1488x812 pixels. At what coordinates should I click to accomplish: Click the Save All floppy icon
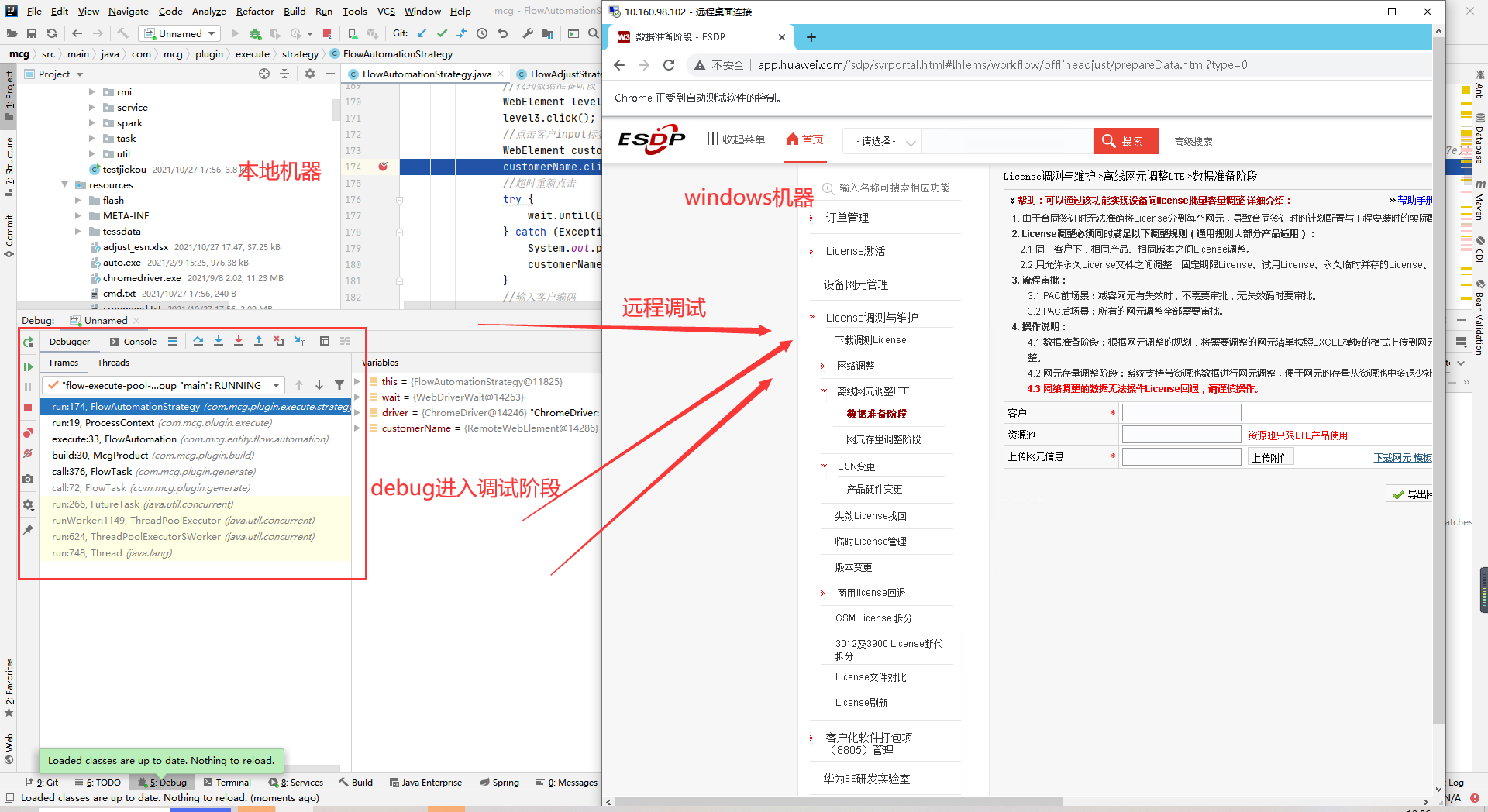click(32, 33)
